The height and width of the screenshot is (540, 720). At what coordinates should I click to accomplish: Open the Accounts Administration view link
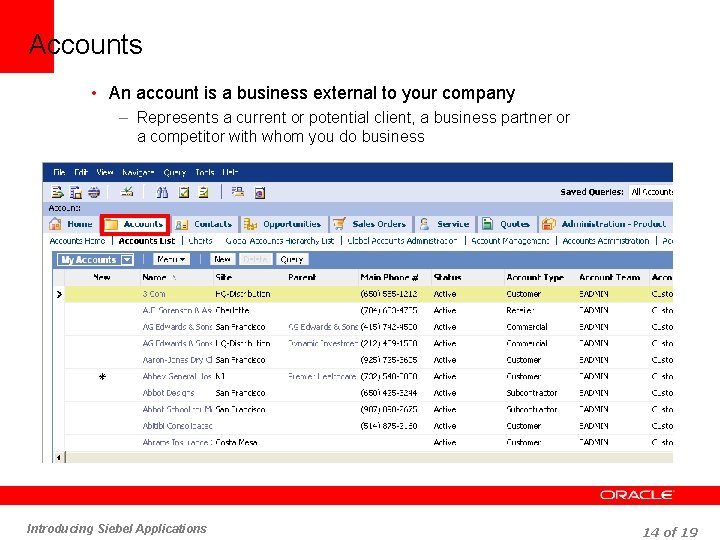click(606, 241)
